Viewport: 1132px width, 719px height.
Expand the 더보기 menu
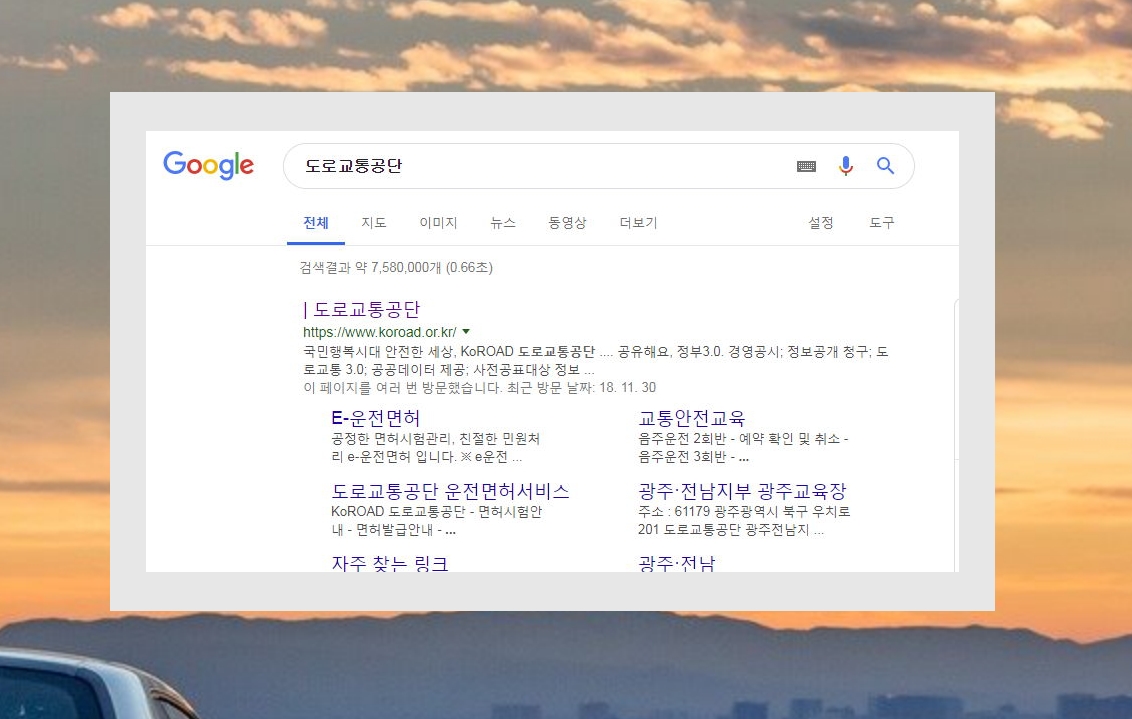(x=639, y=223)
